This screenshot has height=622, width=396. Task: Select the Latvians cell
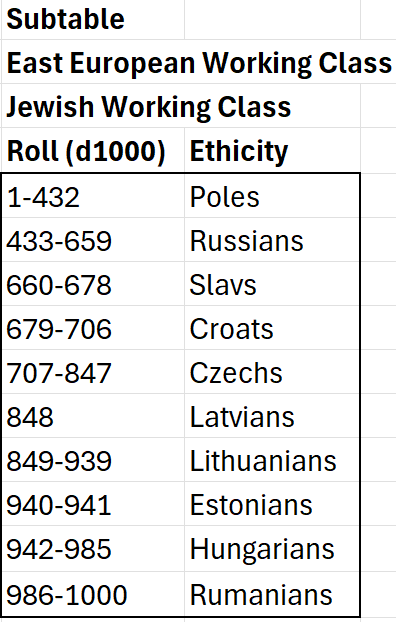click(x=272, y=416)
